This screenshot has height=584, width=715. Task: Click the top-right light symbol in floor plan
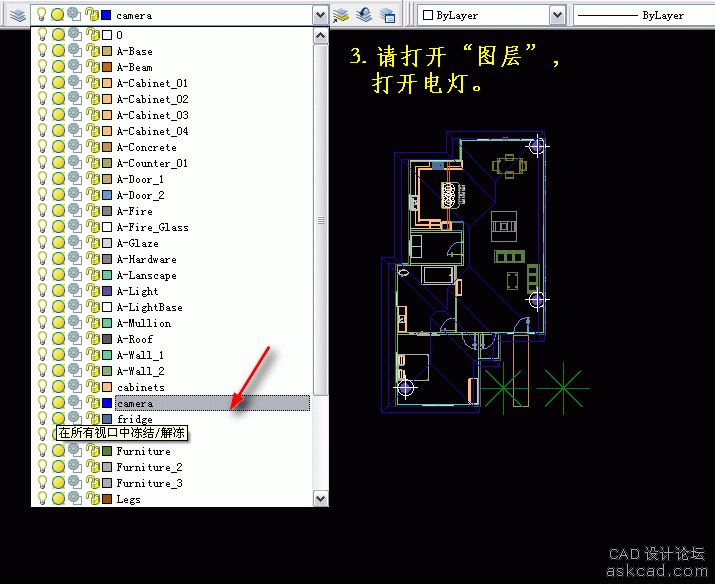[537, 146]
